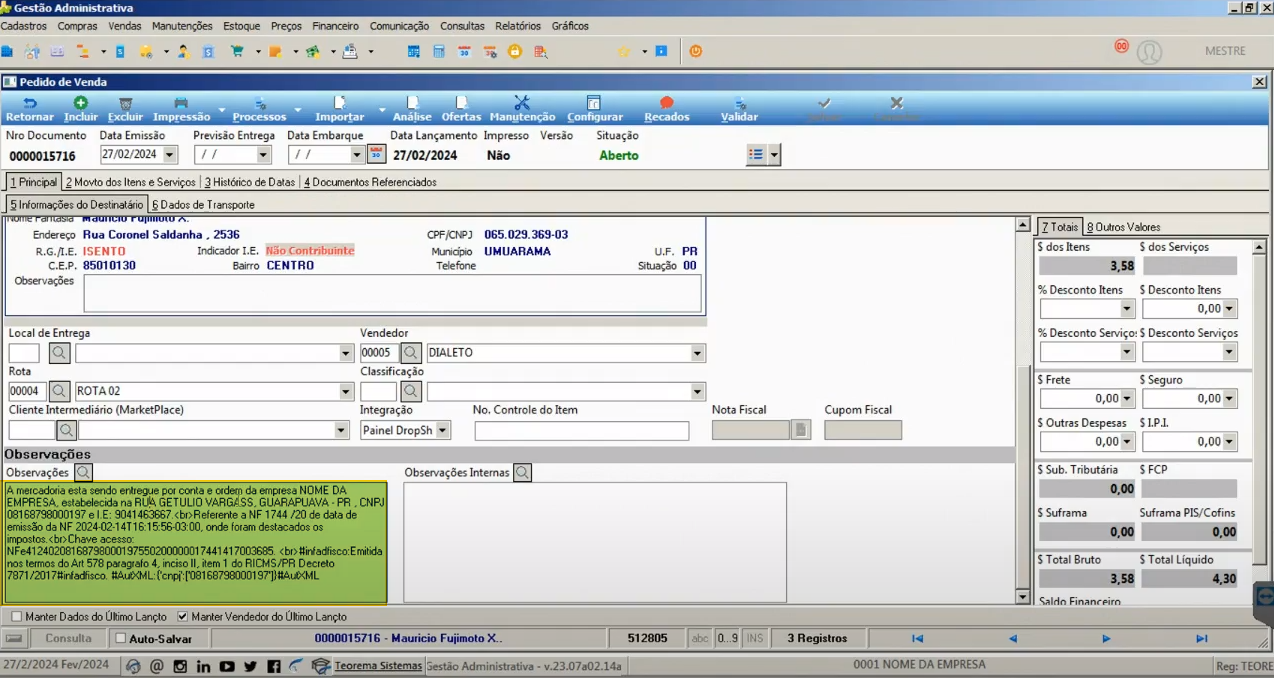Click the No. Controle do Item field
The height and width of the screenshot is (678, 1274).
coord(582,431)
